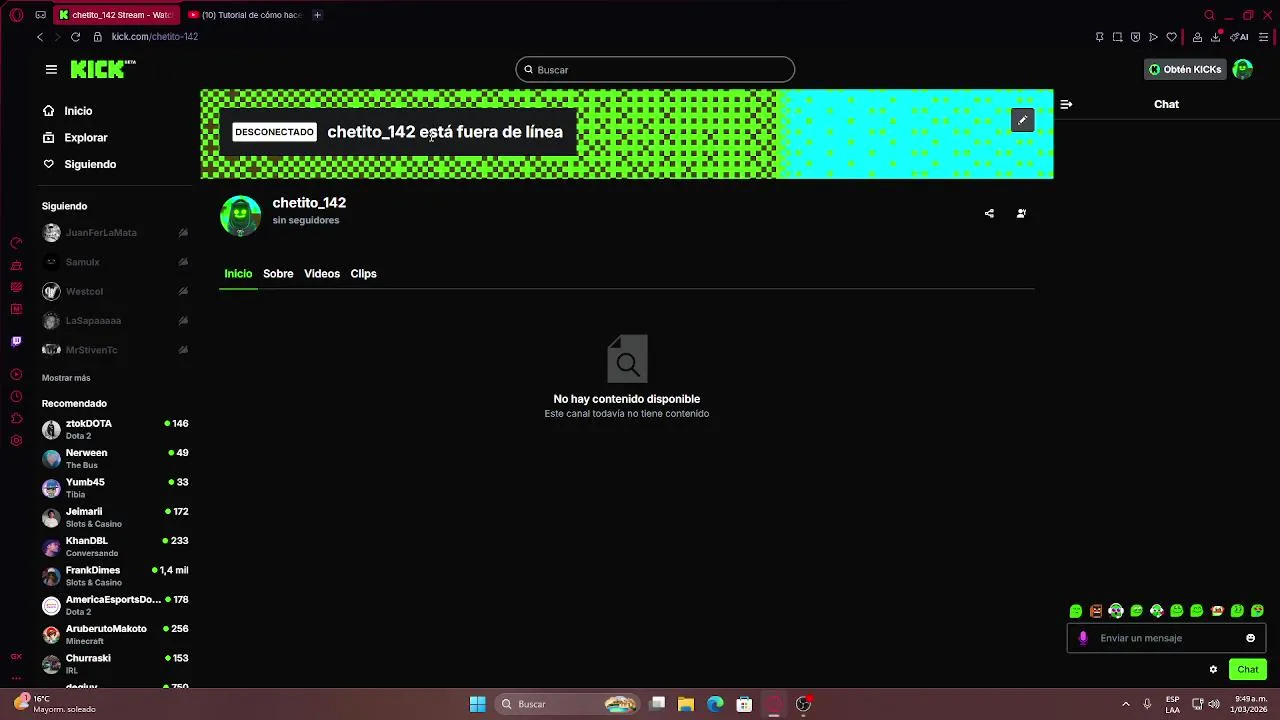The image size is (1280, 720).
Task: Open the emoji picker in chat input
Action: [x=1250, y=638]
